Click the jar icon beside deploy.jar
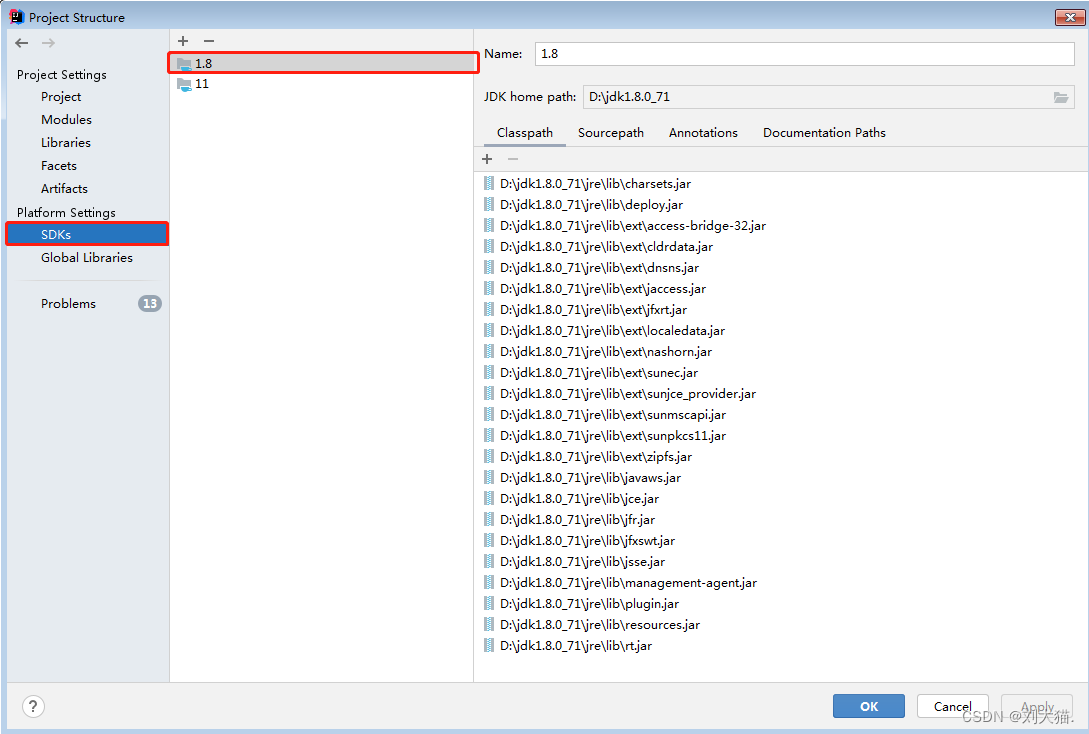The width and height of the screenshot is (1089, 734). click(489, 204)
